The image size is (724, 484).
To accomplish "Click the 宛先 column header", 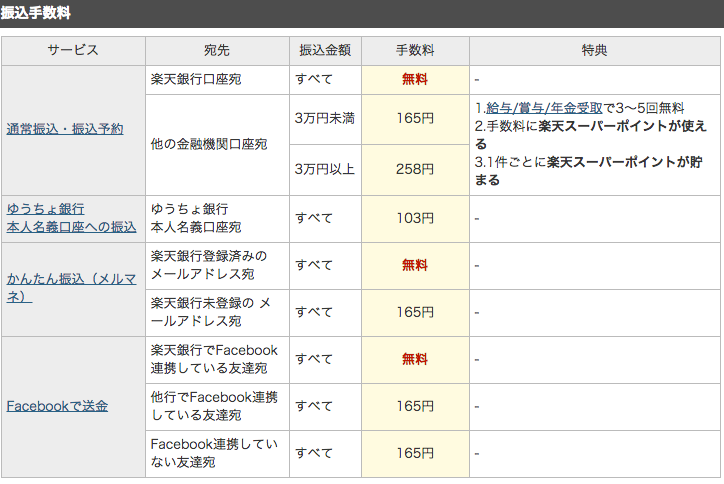I will [217, 50].
